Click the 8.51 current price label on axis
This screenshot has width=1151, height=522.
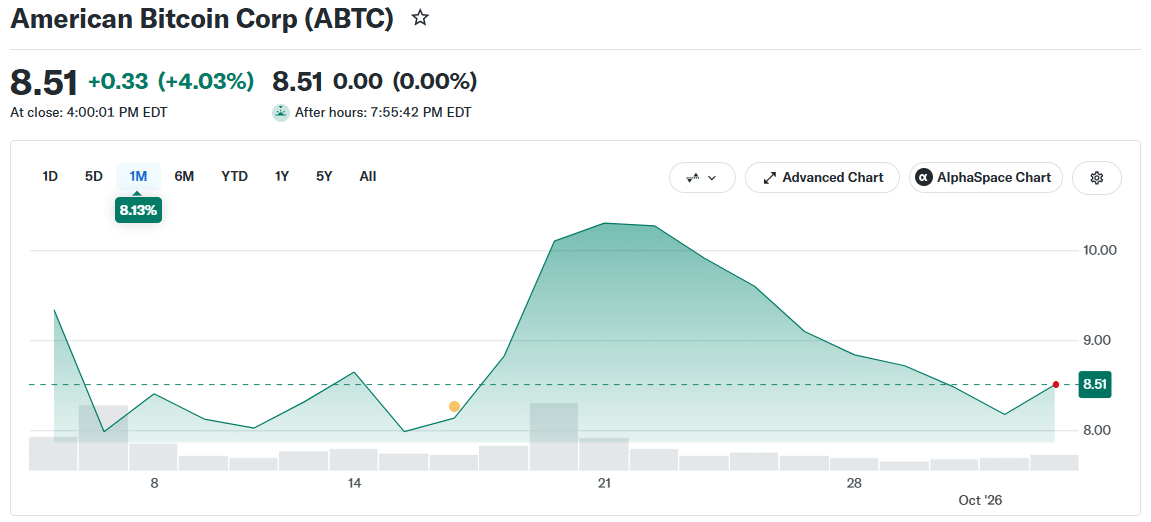[1094, 384]
